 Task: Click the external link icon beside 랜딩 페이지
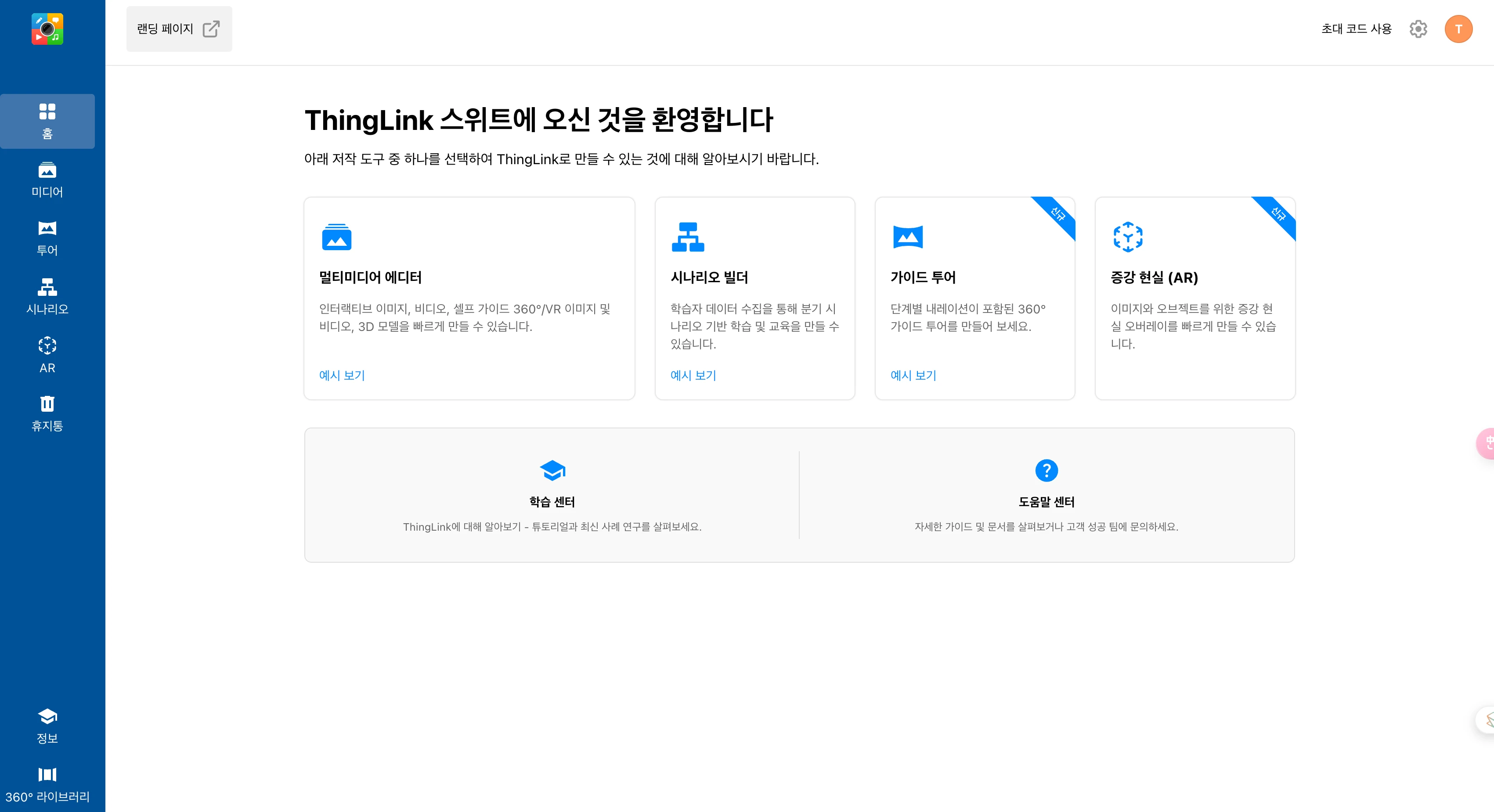click(x=211, y=29)
